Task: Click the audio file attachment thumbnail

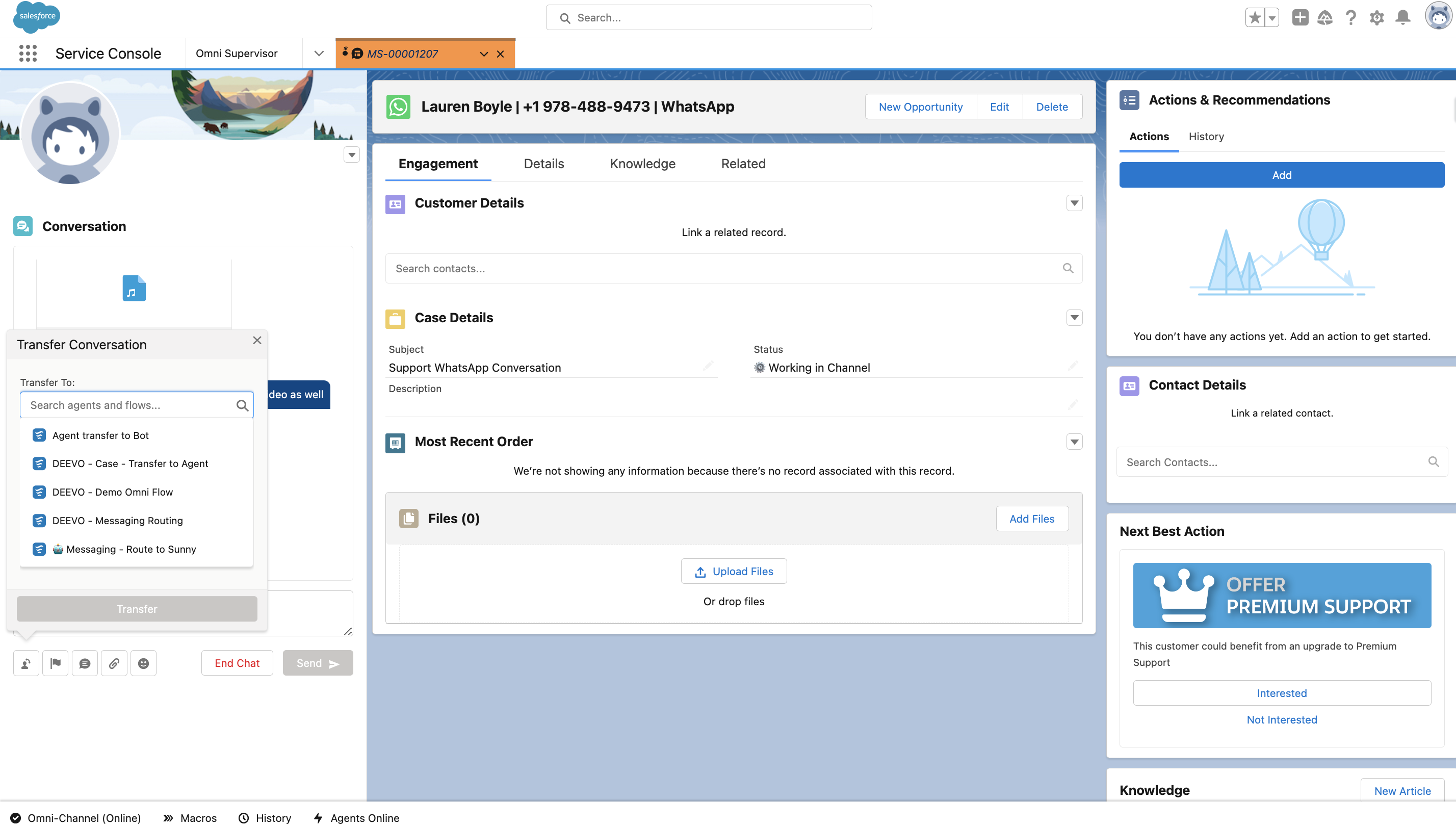Action: click(x=134, y=288)
